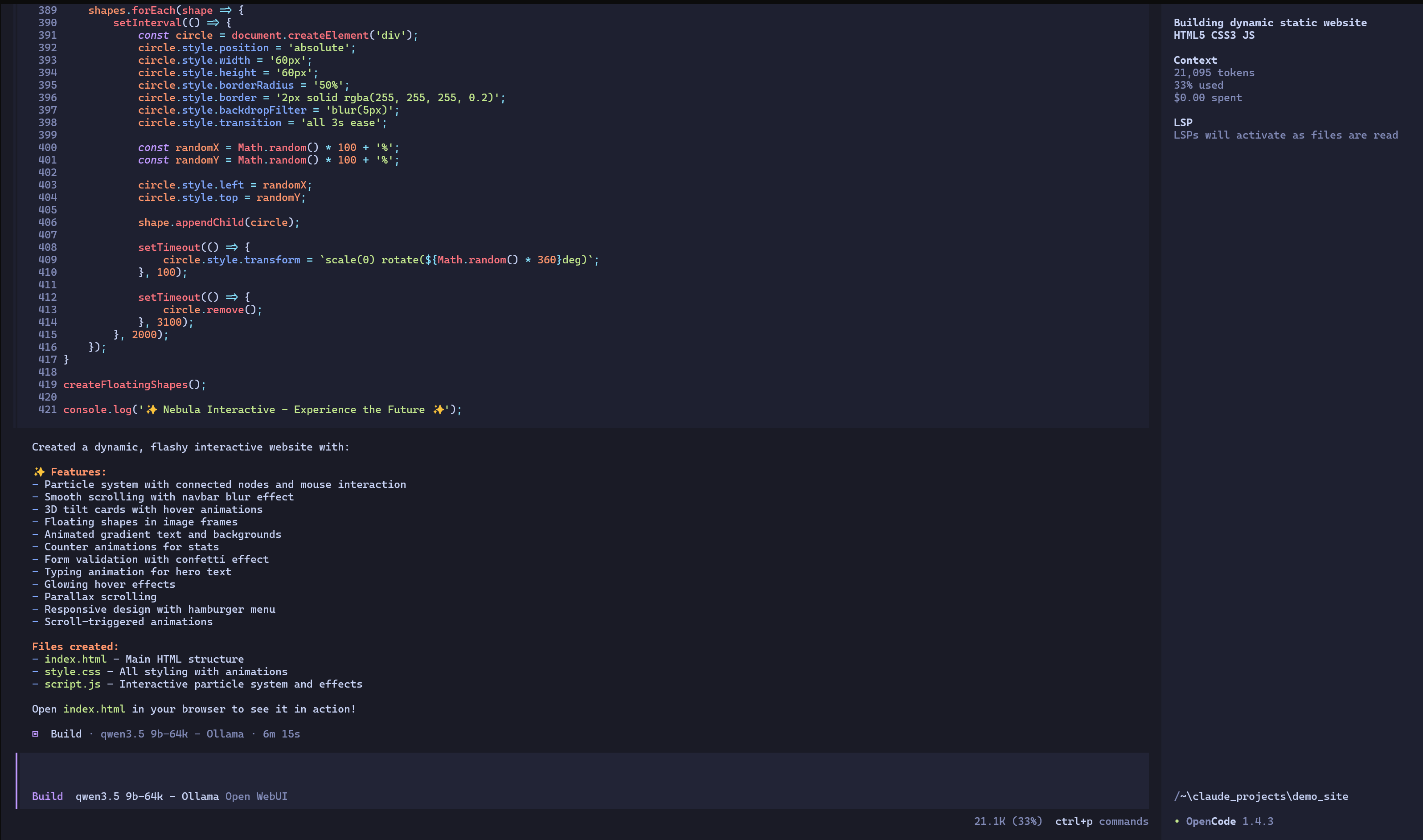The image size is (1423, 840).
Task: Click LSPs will activate as files are read
Action: tap(1286, 135)
